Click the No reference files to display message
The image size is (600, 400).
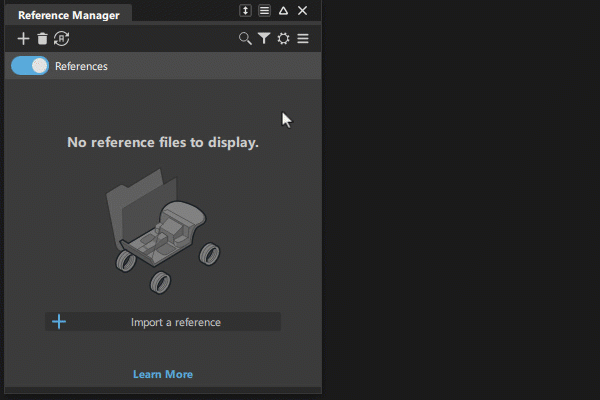pos(163,142)
